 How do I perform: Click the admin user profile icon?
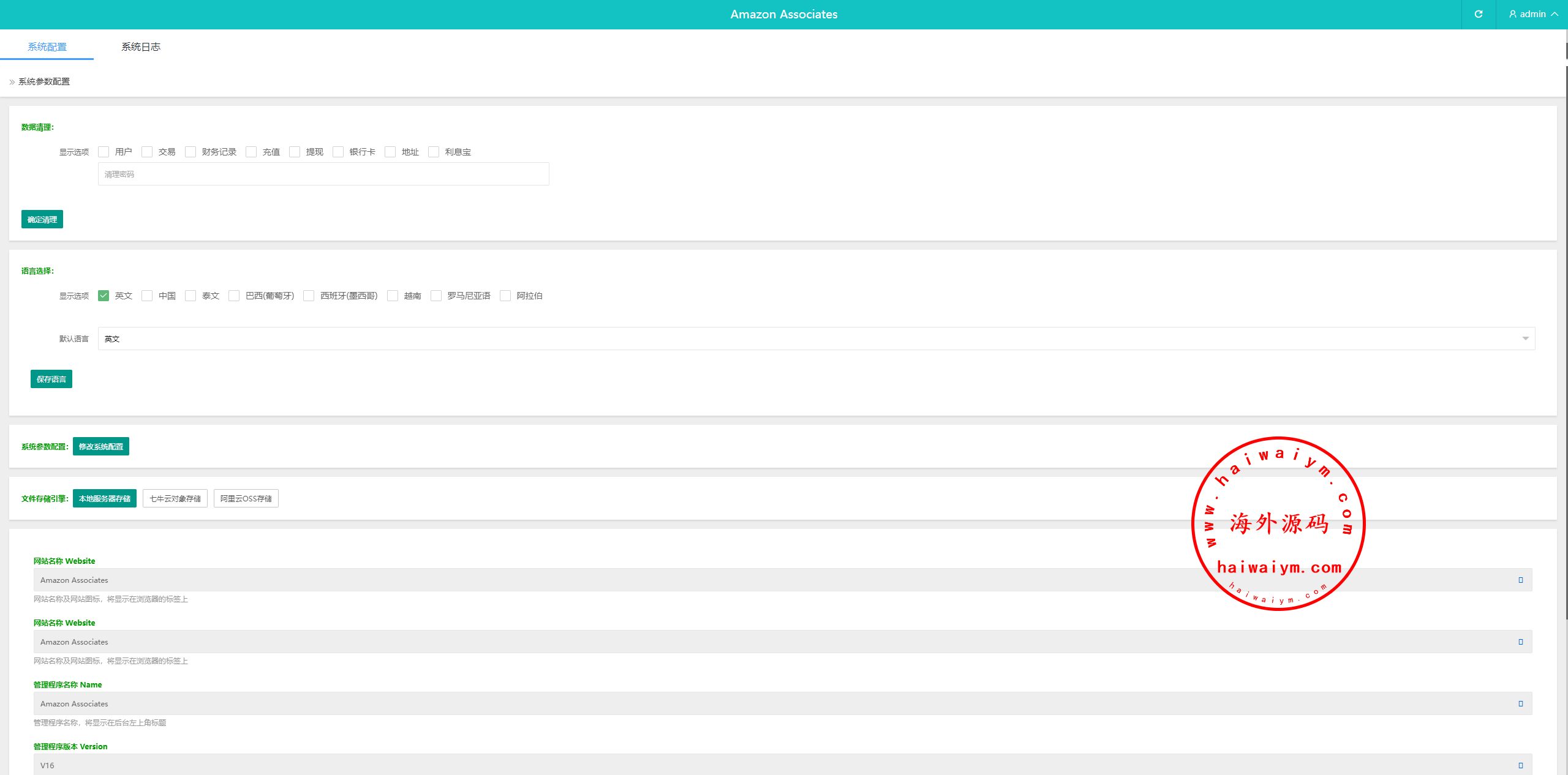1513,14
